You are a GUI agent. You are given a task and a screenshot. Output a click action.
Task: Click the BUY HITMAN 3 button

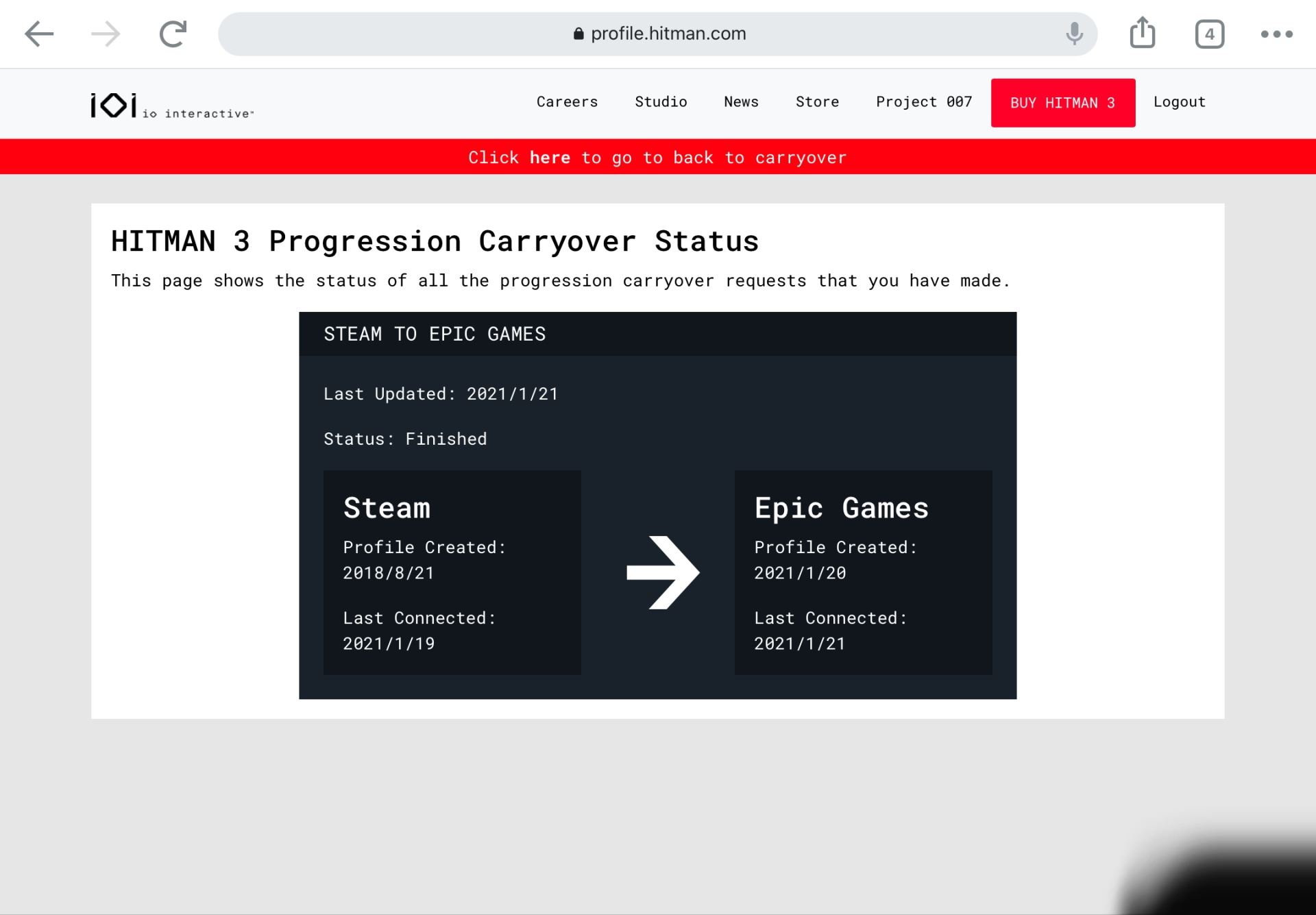tap(1063, 102)
